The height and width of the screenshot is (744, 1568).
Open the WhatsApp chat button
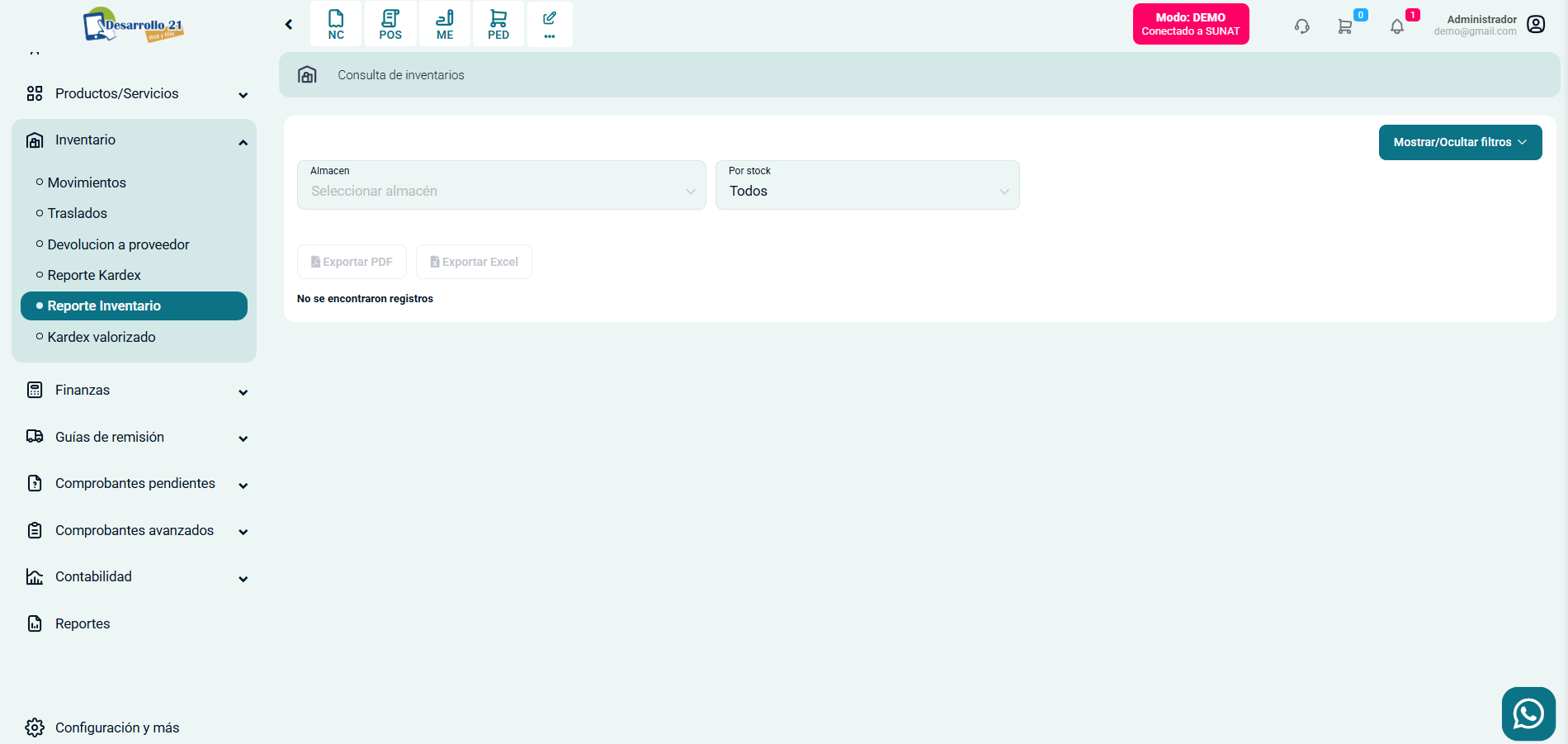[1528, 713]
